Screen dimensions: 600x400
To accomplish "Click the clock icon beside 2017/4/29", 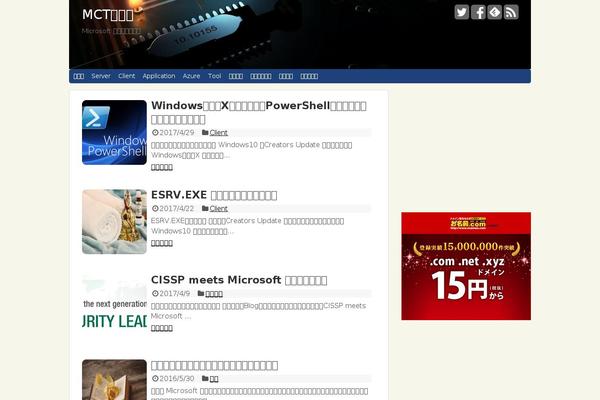I will pyautogui.click(x=155, y=132).
